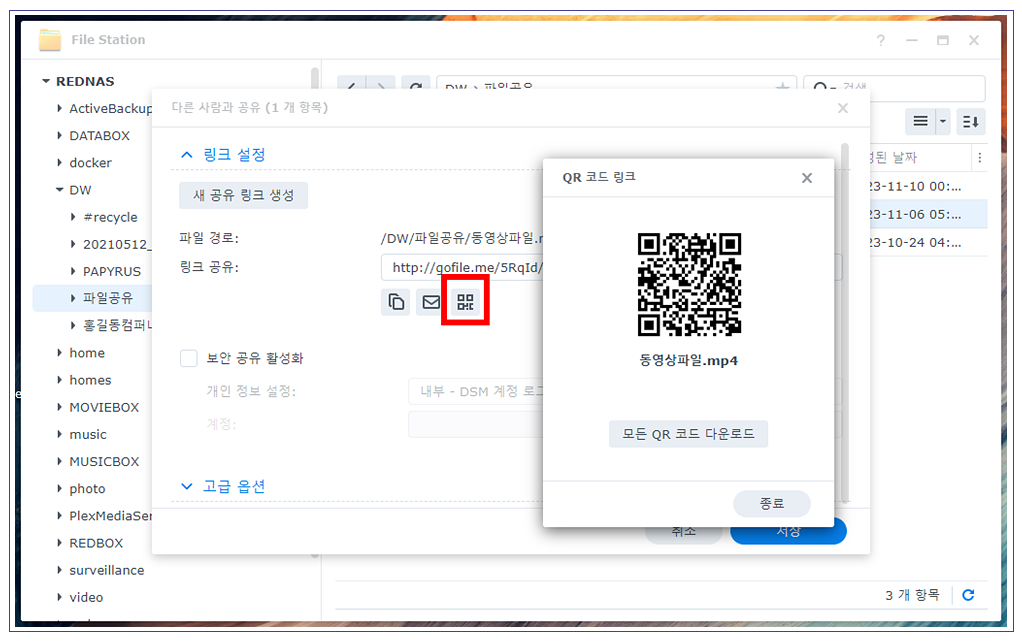
Task: Refresh the file list via the status bar icon
Action: point(969,594)
